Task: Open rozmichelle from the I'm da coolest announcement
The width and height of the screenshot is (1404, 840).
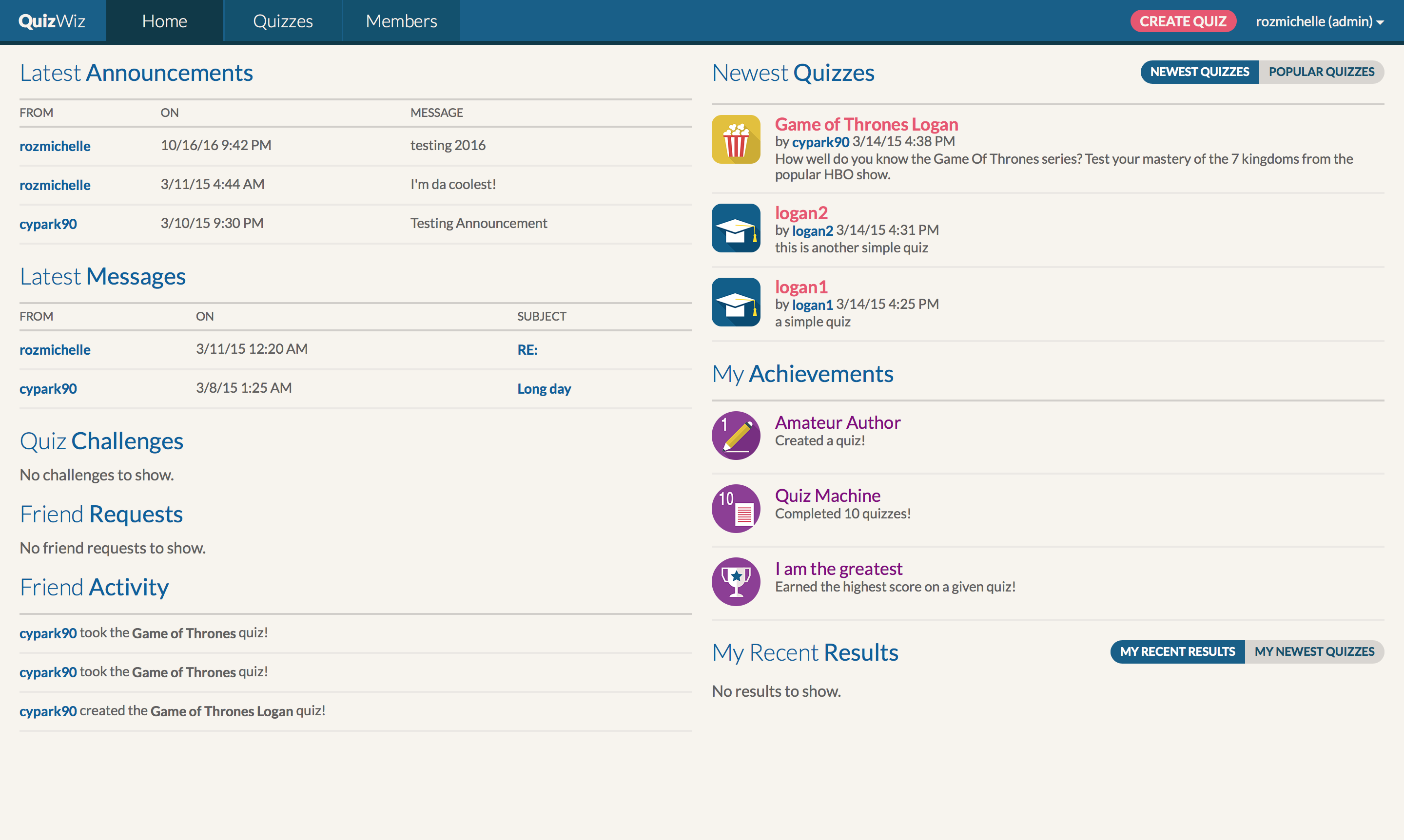Action: [x=55, y=185]
